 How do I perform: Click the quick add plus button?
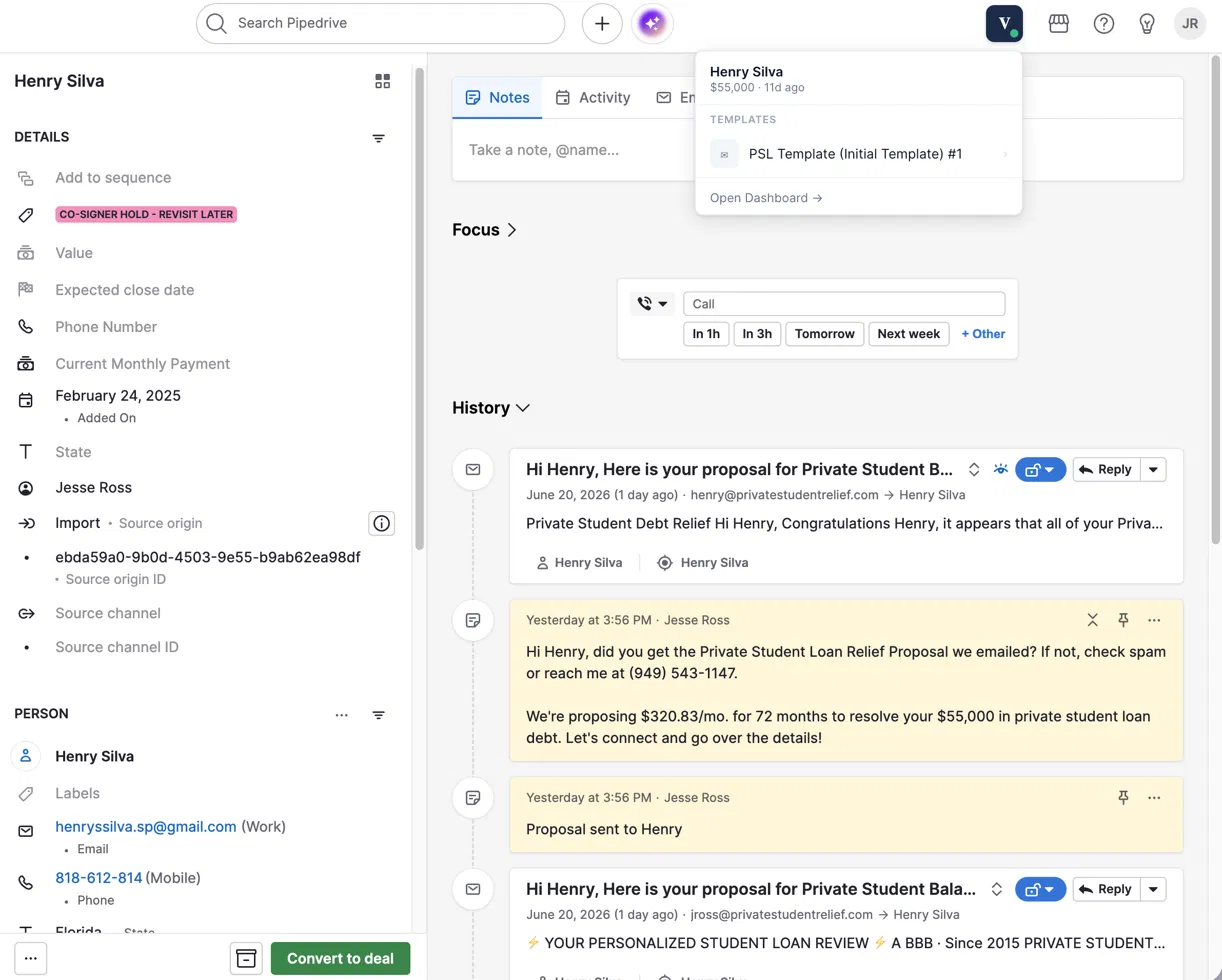(x=602, y=24)
